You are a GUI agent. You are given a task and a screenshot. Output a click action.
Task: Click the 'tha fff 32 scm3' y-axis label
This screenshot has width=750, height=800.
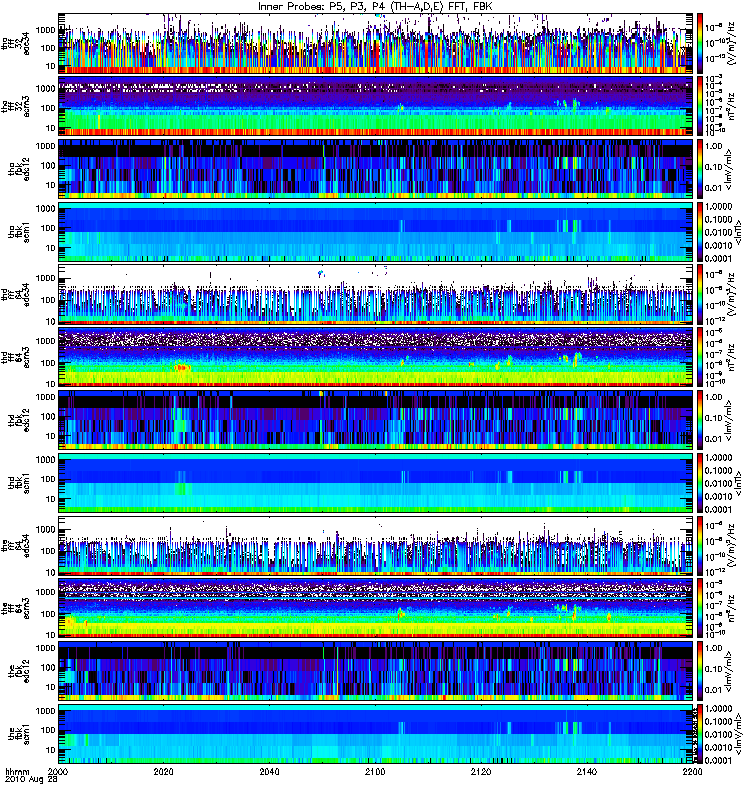click(x=15, y=107)
